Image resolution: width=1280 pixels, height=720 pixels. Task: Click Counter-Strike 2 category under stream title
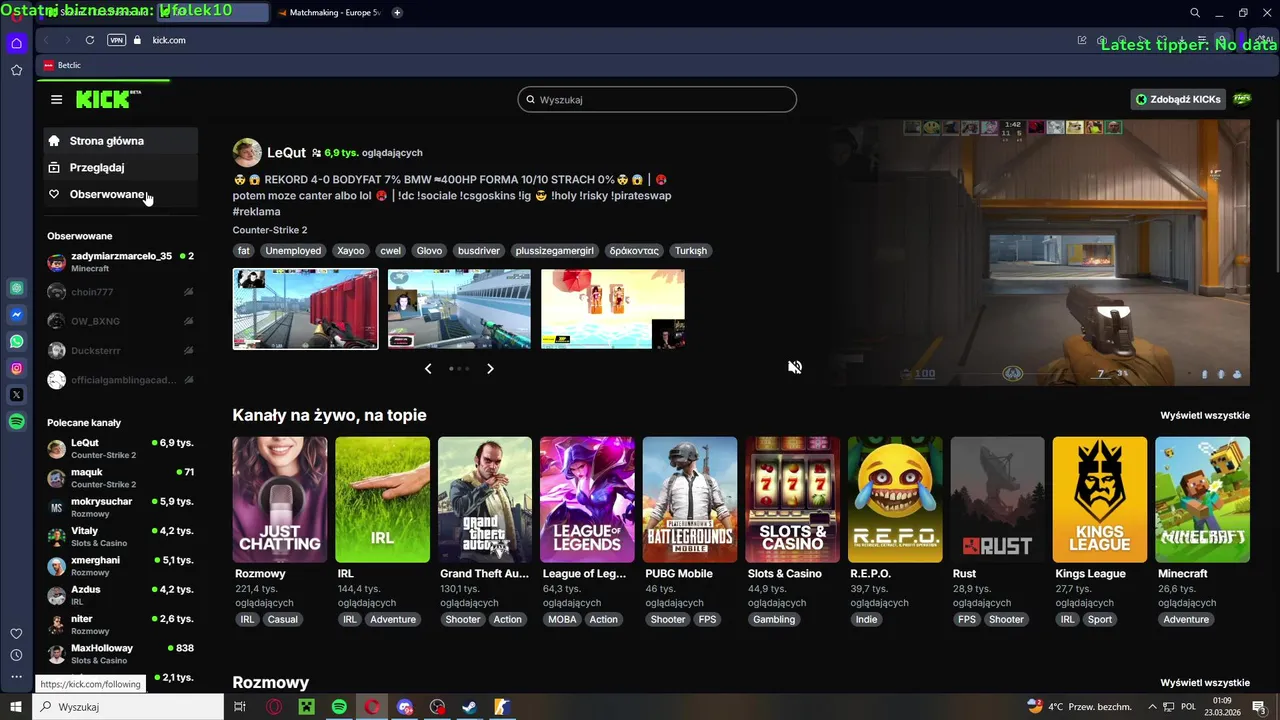coord(270,230)
